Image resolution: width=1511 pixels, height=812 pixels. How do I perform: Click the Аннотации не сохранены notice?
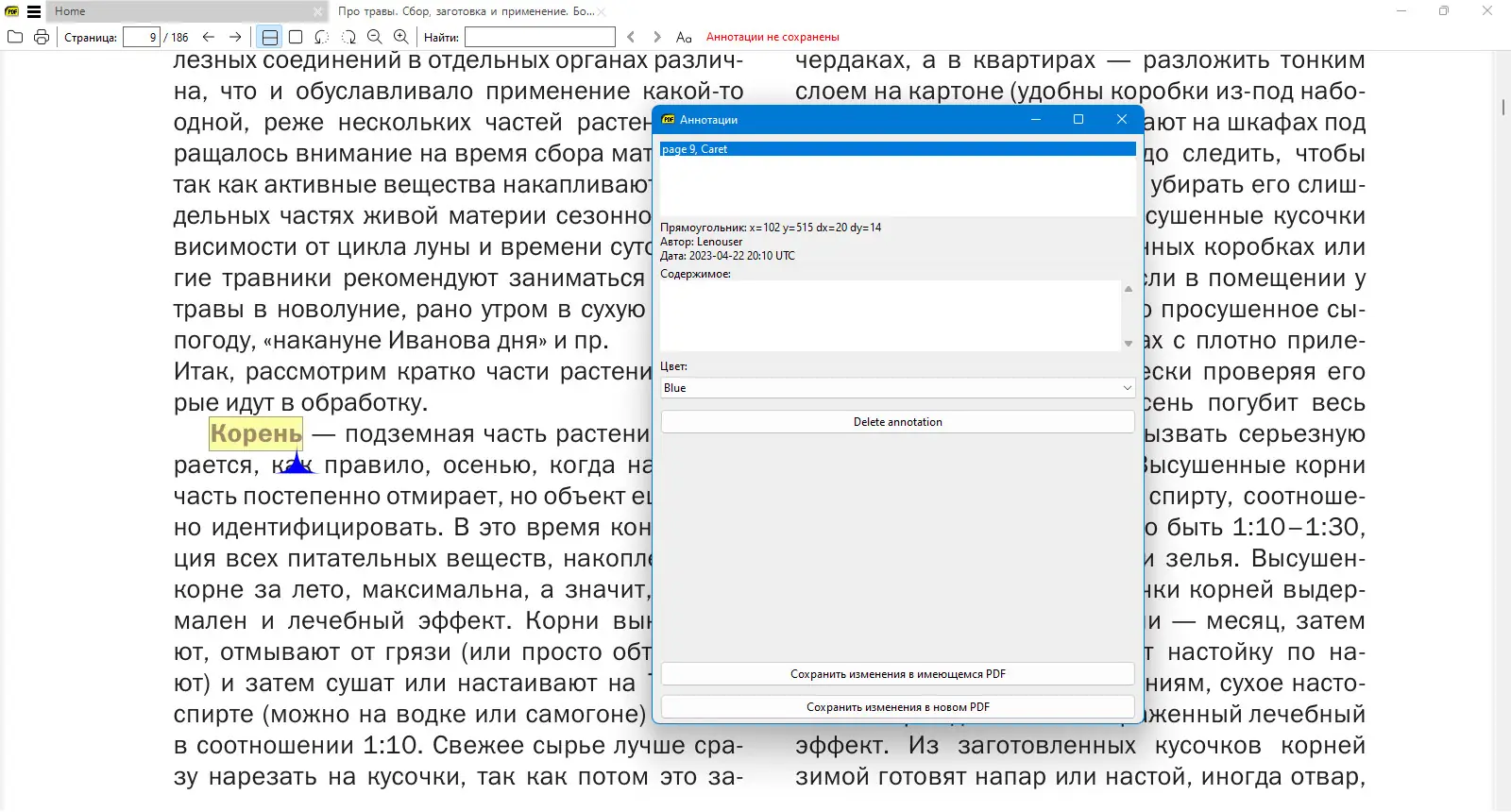tap(772, 37)
